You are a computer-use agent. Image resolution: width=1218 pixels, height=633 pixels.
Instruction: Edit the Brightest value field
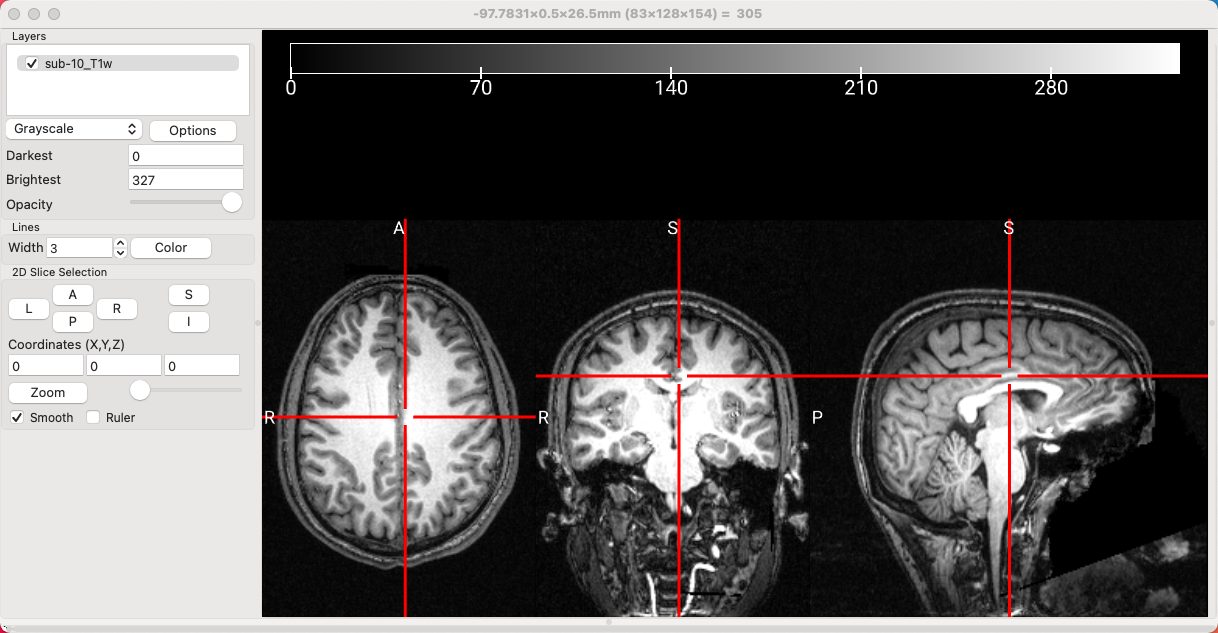point(186,180)
